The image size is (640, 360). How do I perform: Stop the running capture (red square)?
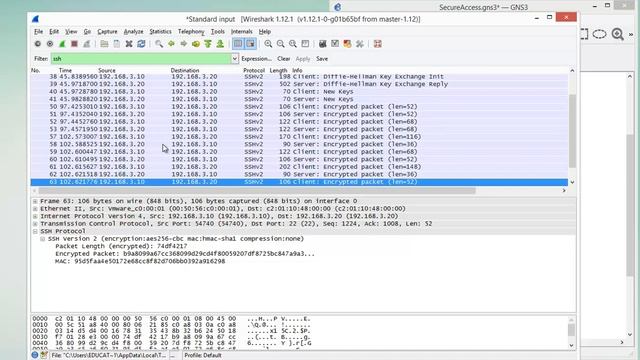pos(74,44)
